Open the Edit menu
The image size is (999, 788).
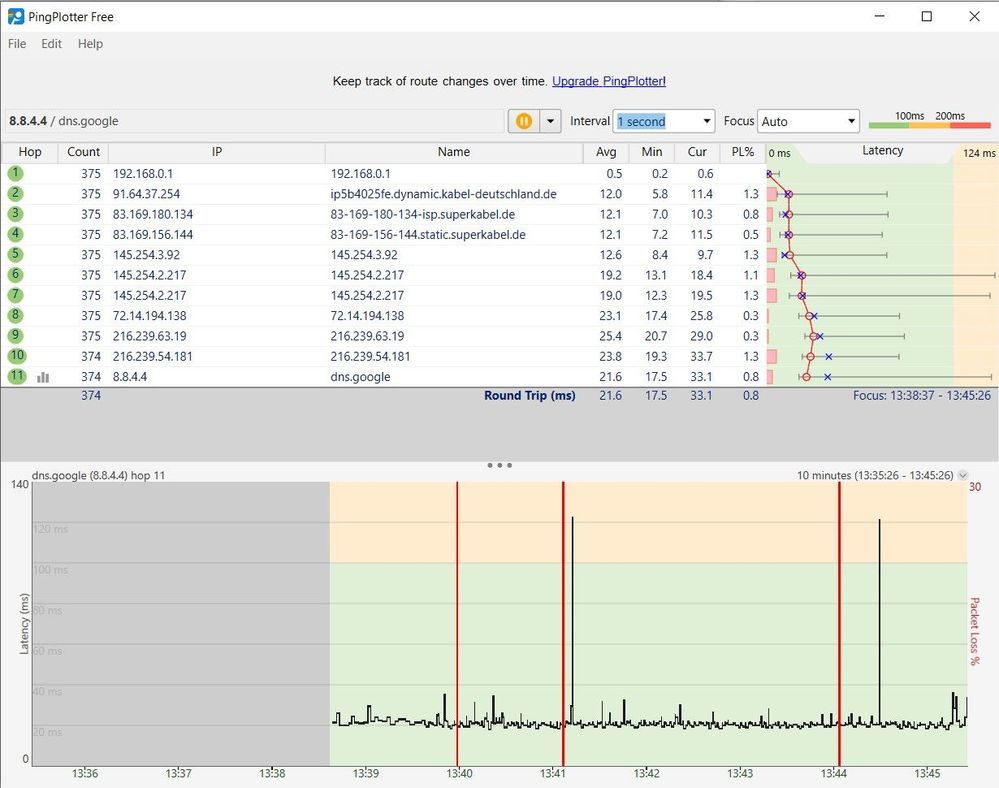click(52, 44)
